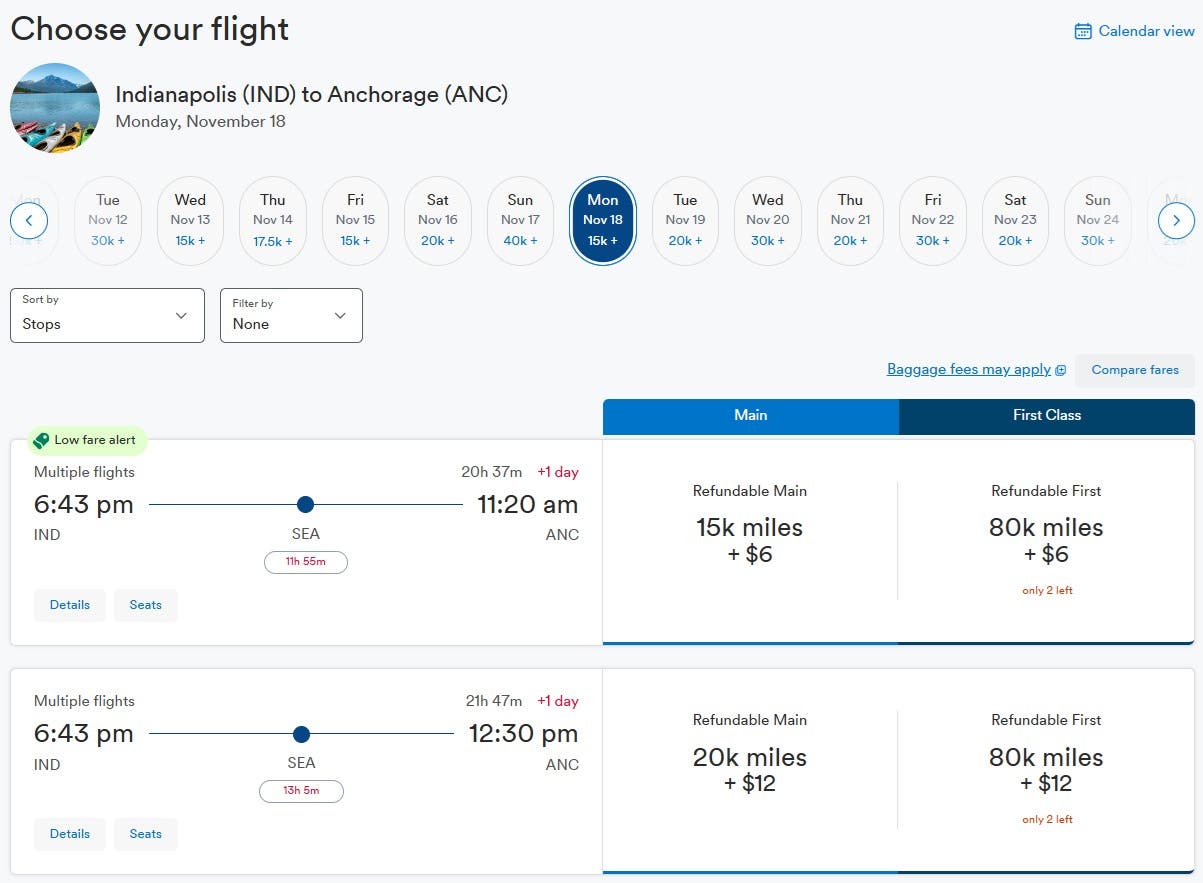
Task: Open the Sort by Stops dropdown
Action: [x=107, y=315]
